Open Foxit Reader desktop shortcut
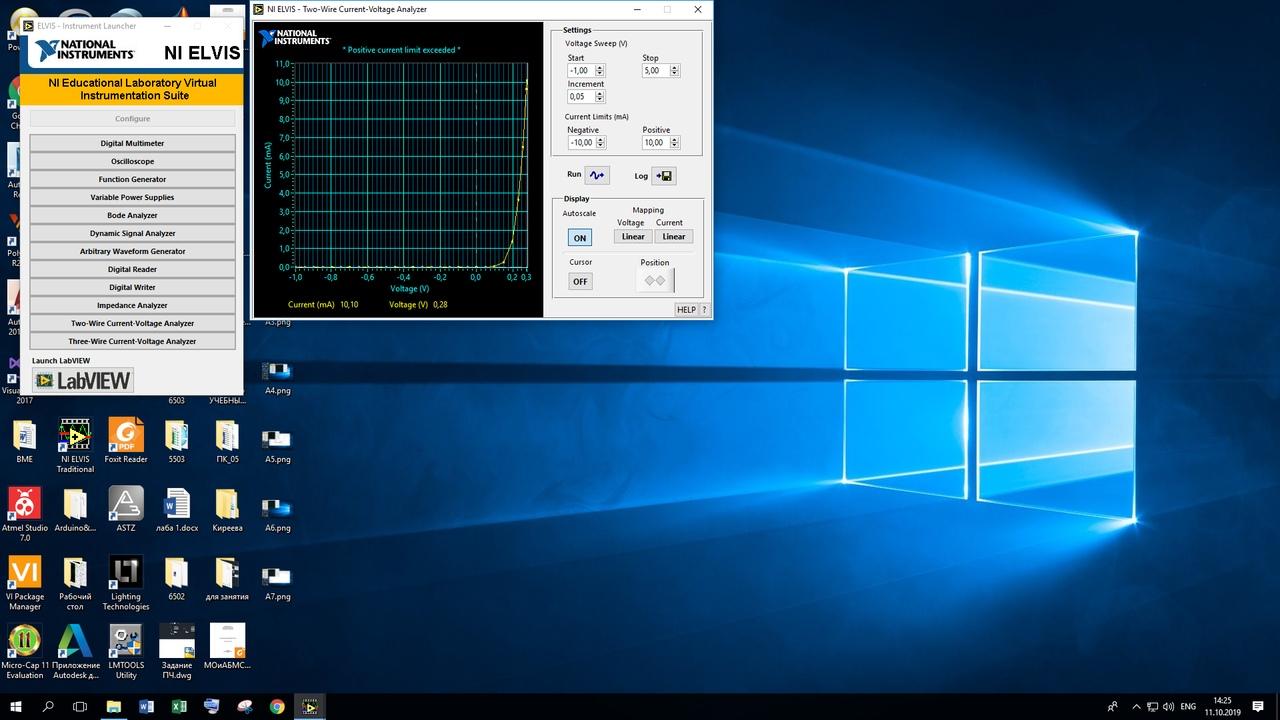 (126, 441)
